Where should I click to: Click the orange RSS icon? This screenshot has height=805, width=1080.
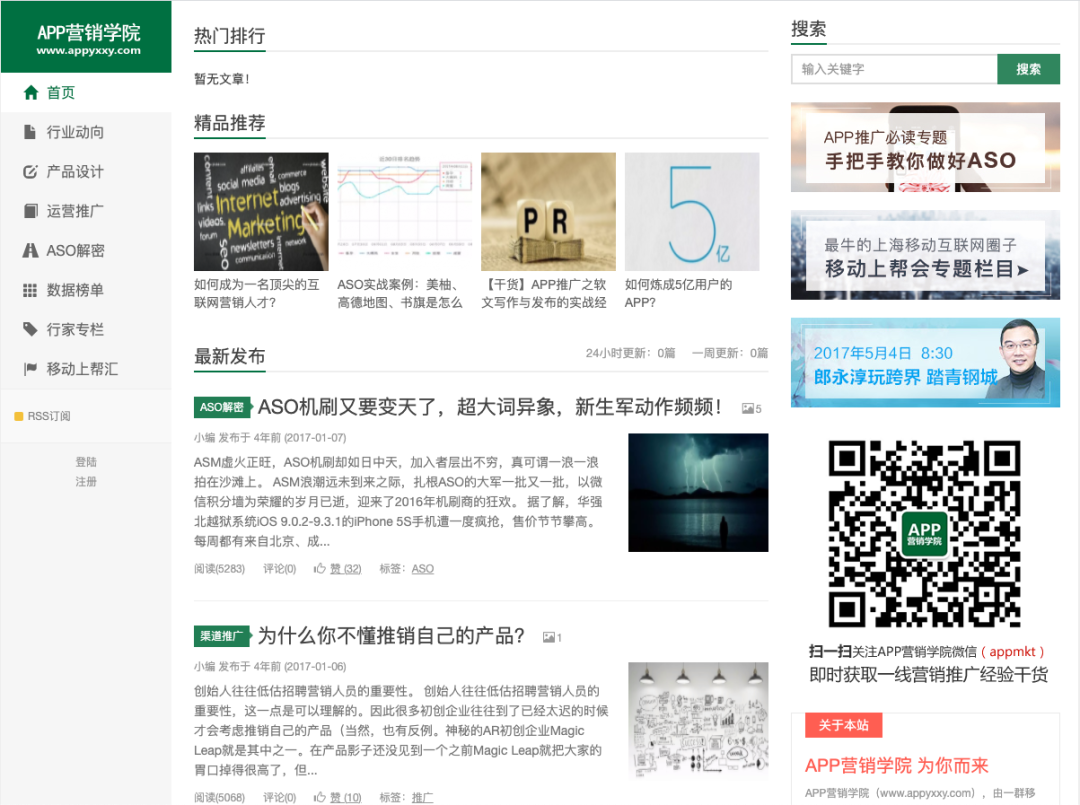[19, 416]
